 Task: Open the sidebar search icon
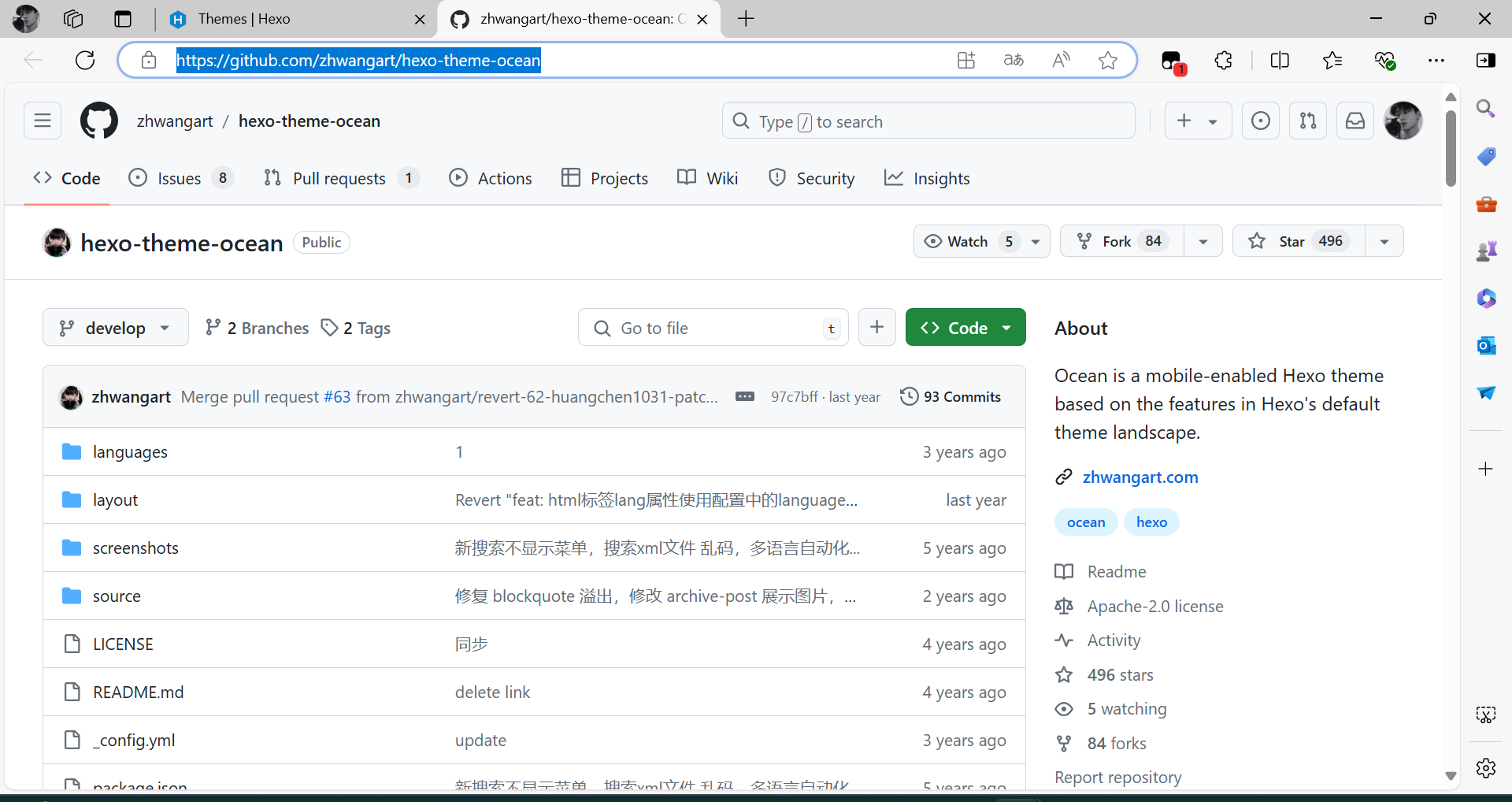click(1486, 108)
